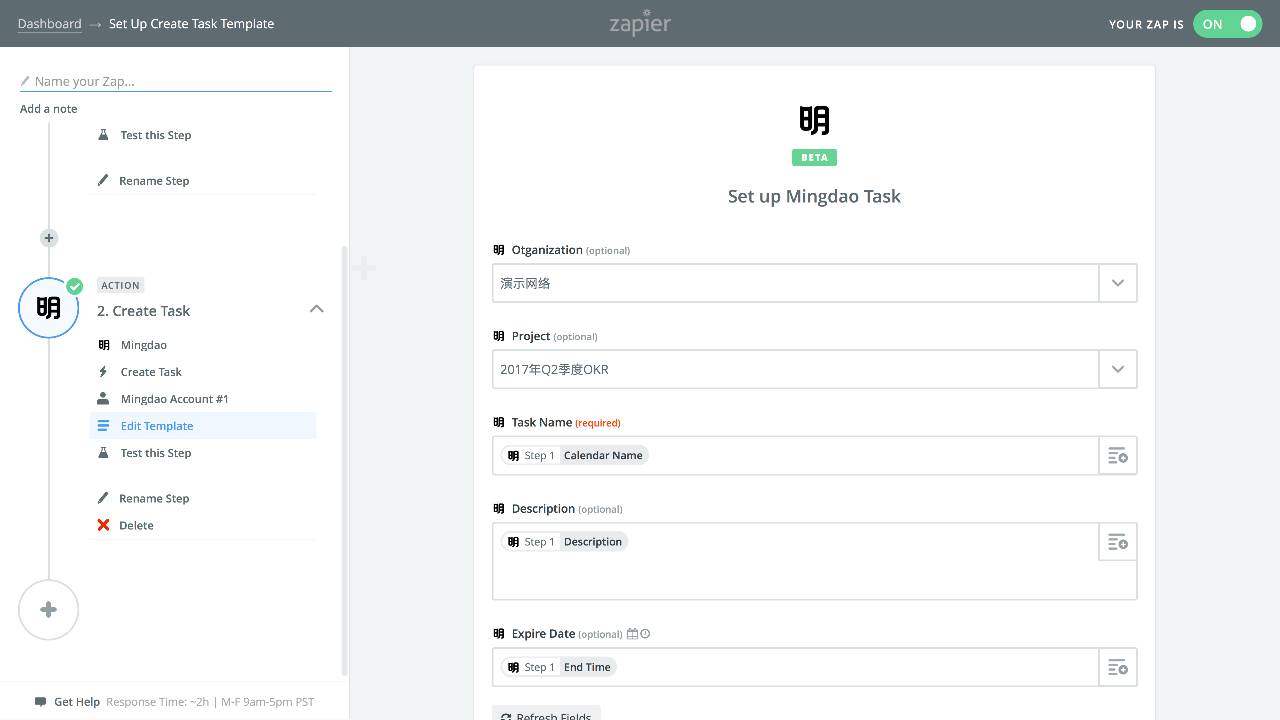Add a step with the small plus between steps

(49, 238)
